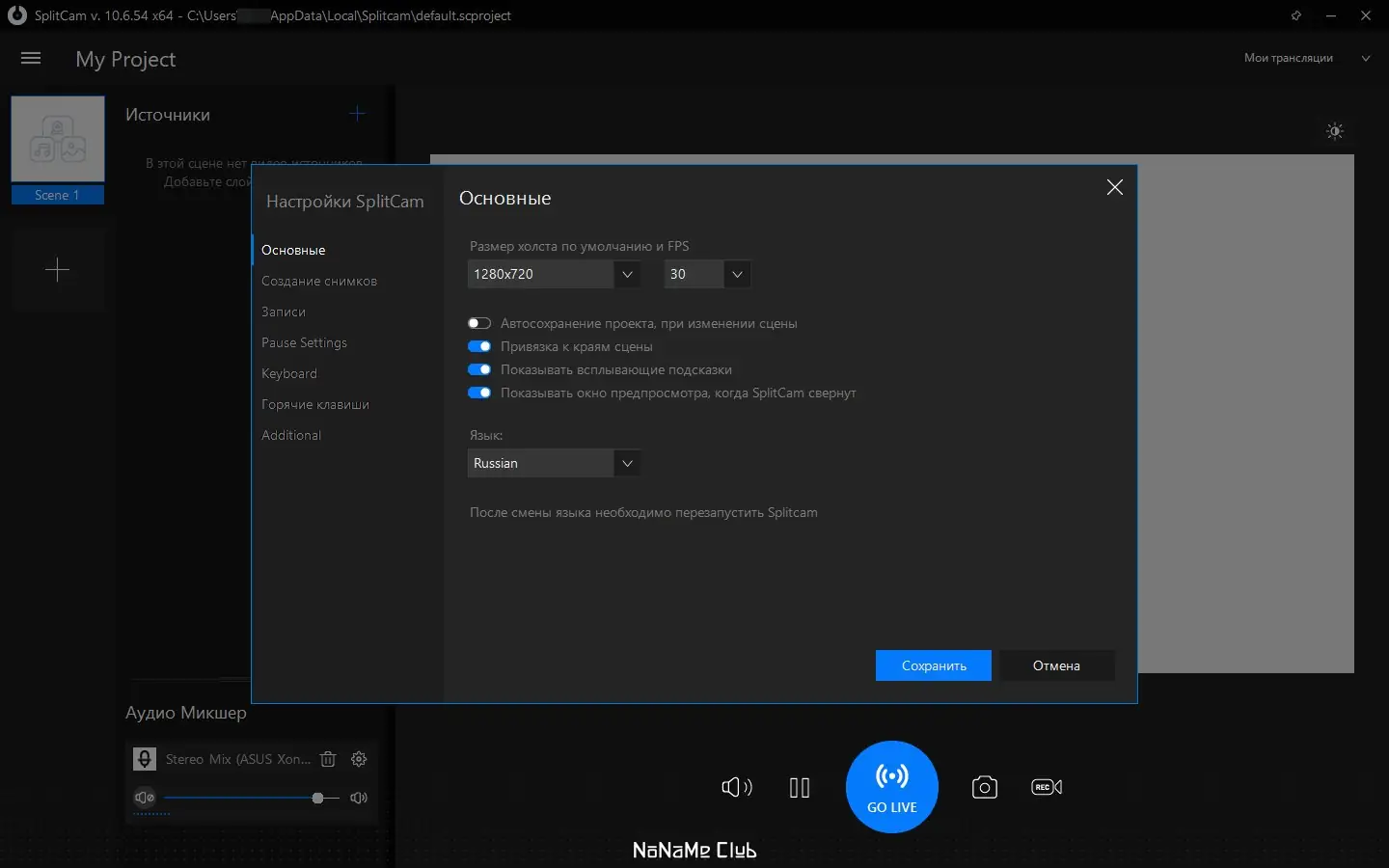Toggle master sound speaker button
Image resolution: width=1389 pixels, height=868 pixels.
(x=737, y=787)
